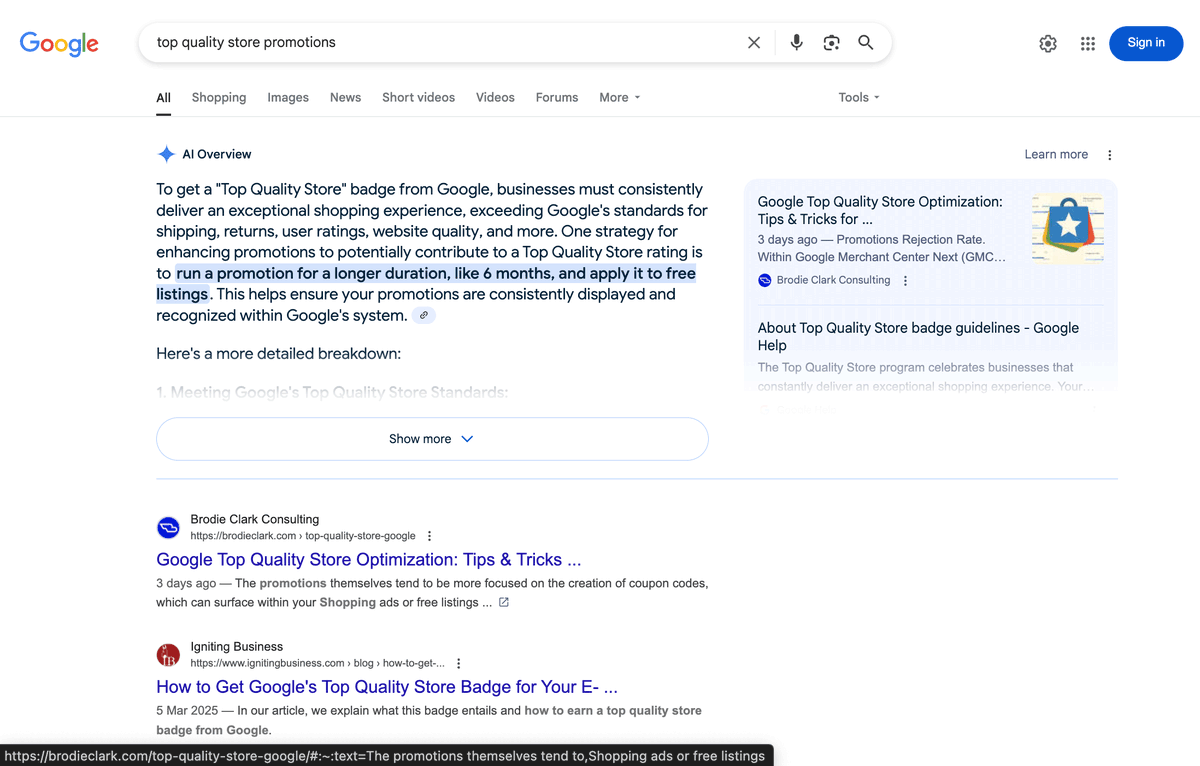This screenshot has width=1200, height=766.
Task: Click the shopping bag star thumbnail
Action: (x=1068, y=229)
